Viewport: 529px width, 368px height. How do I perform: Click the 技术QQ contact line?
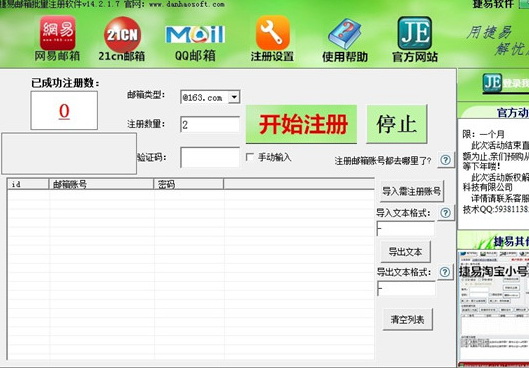pos(496,209)
